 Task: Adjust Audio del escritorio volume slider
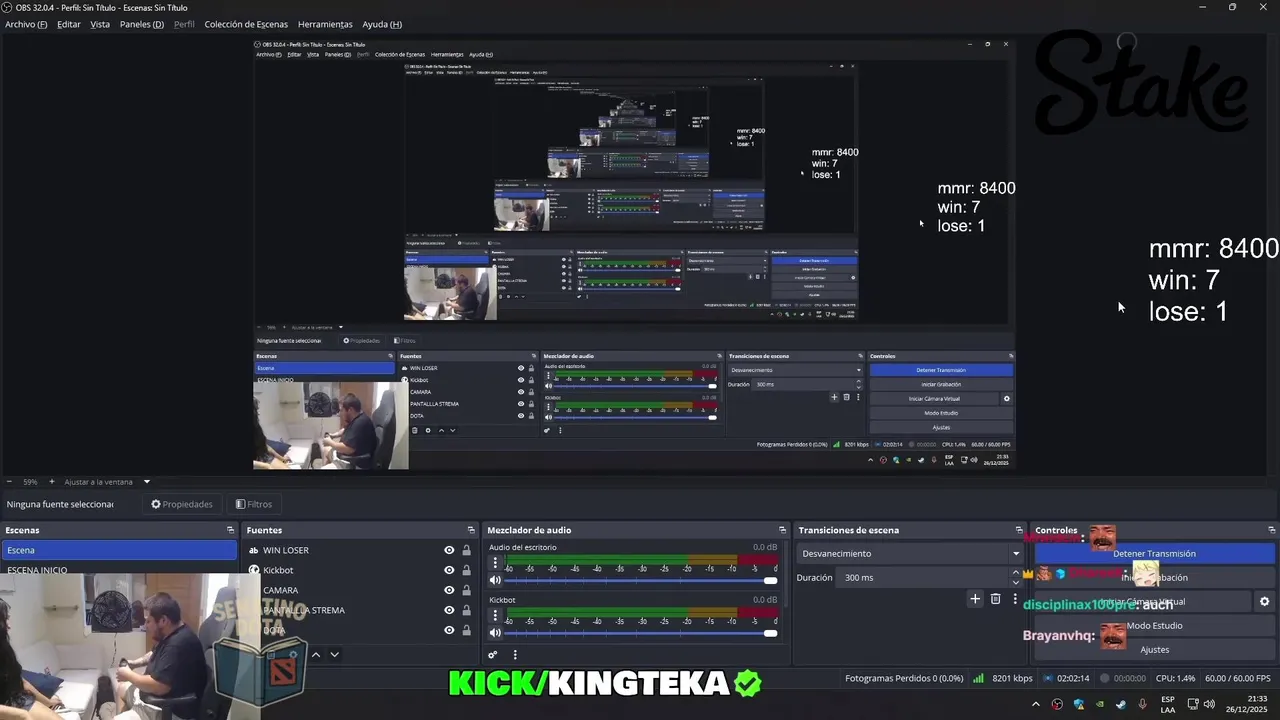click(641, 580)
